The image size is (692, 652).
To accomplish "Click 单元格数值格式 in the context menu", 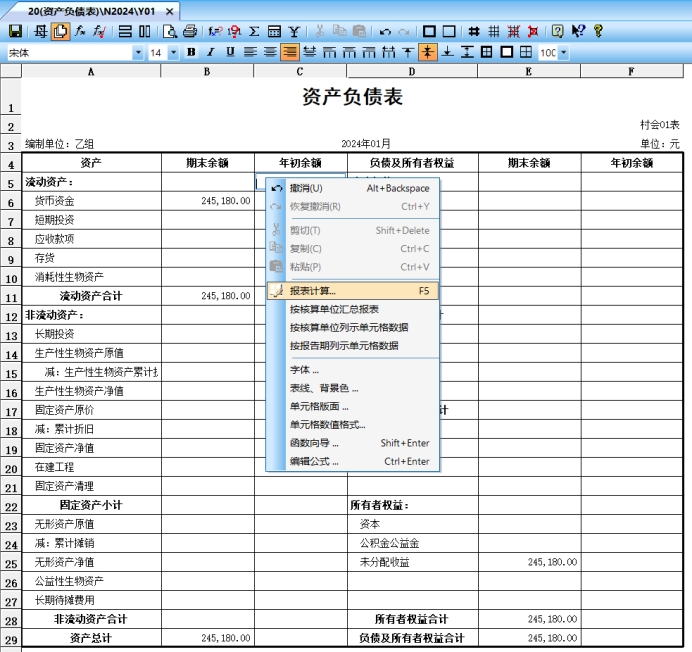I will 326,425.
